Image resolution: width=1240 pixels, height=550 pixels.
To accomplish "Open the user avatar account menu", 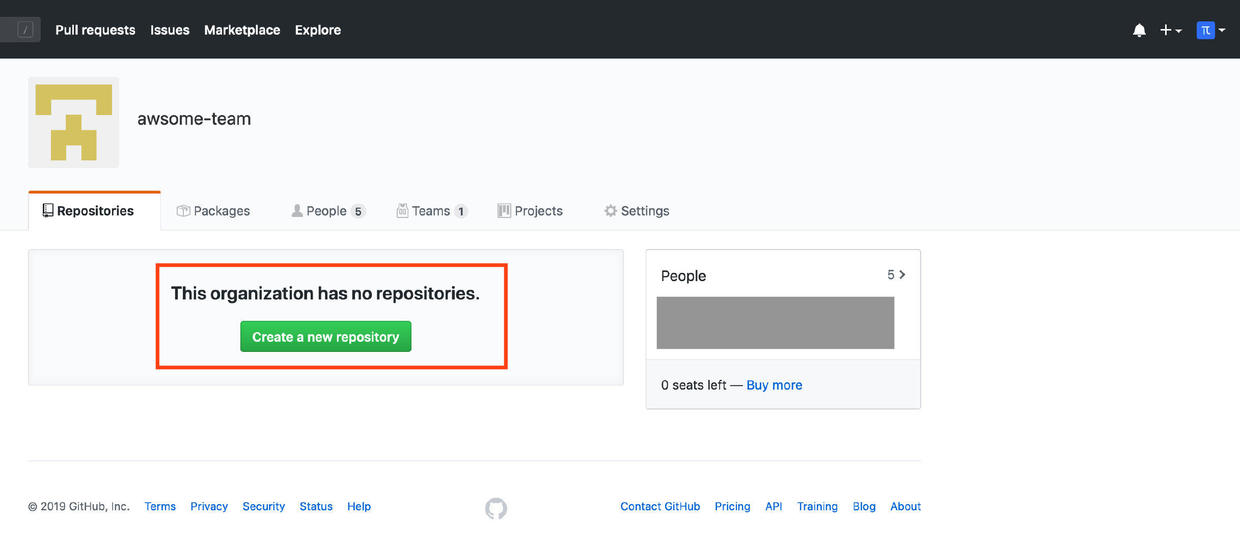I will [1211, 31].
